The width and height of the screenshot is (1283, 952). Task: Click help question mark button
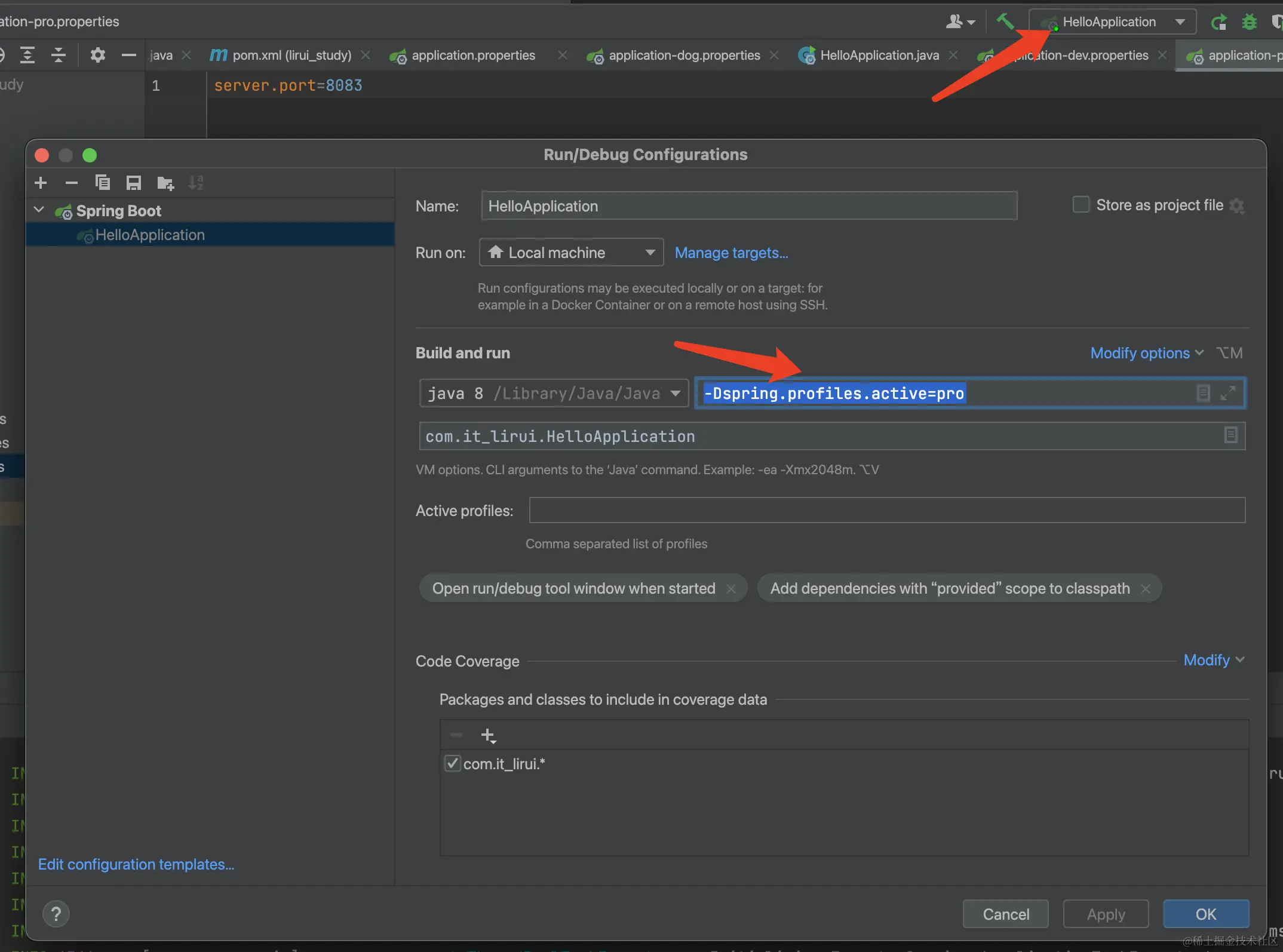(56, 914)
